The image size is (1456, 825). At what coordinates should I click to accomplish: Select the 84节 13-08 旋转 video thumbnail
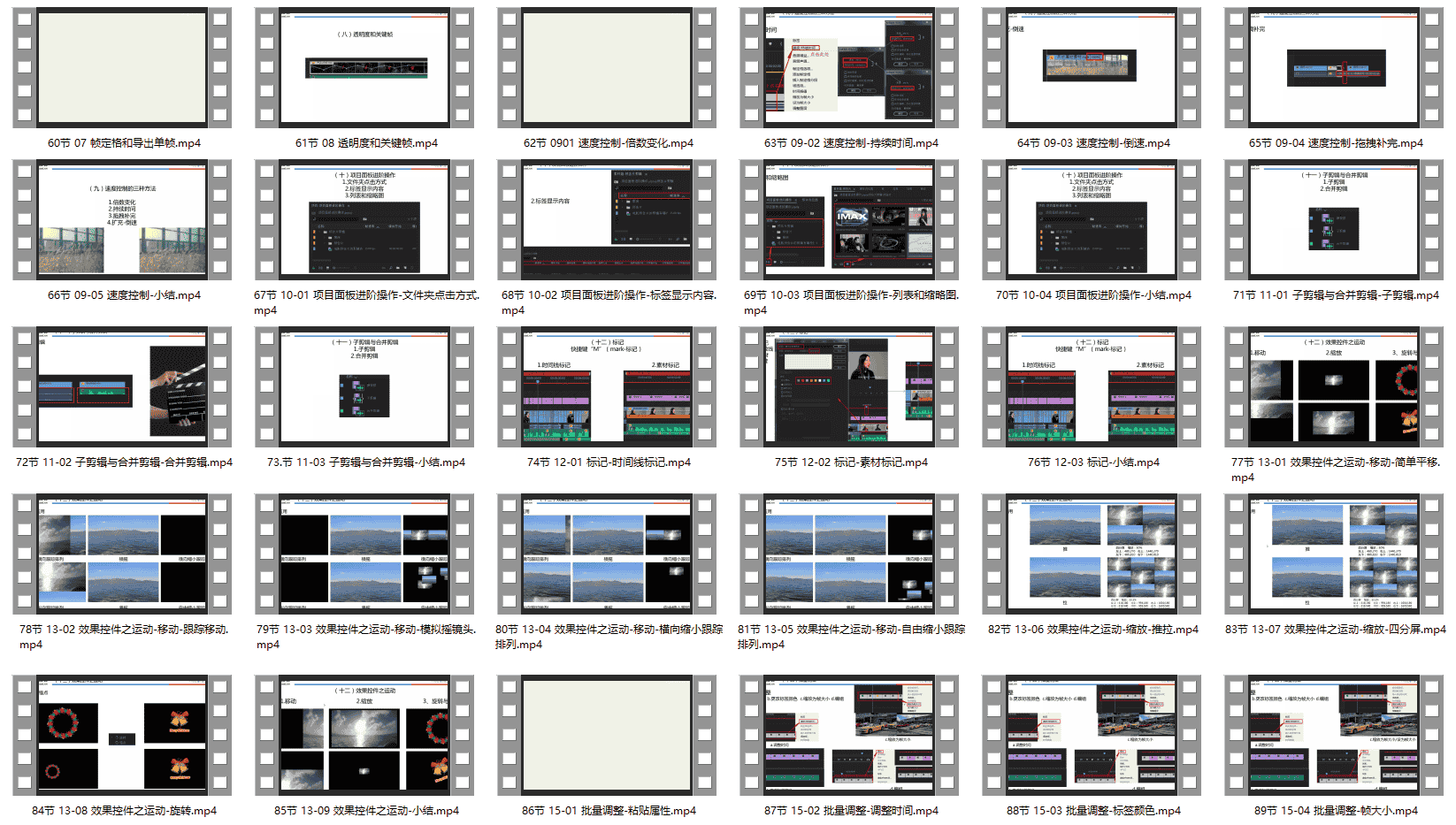tap(122, 736)
